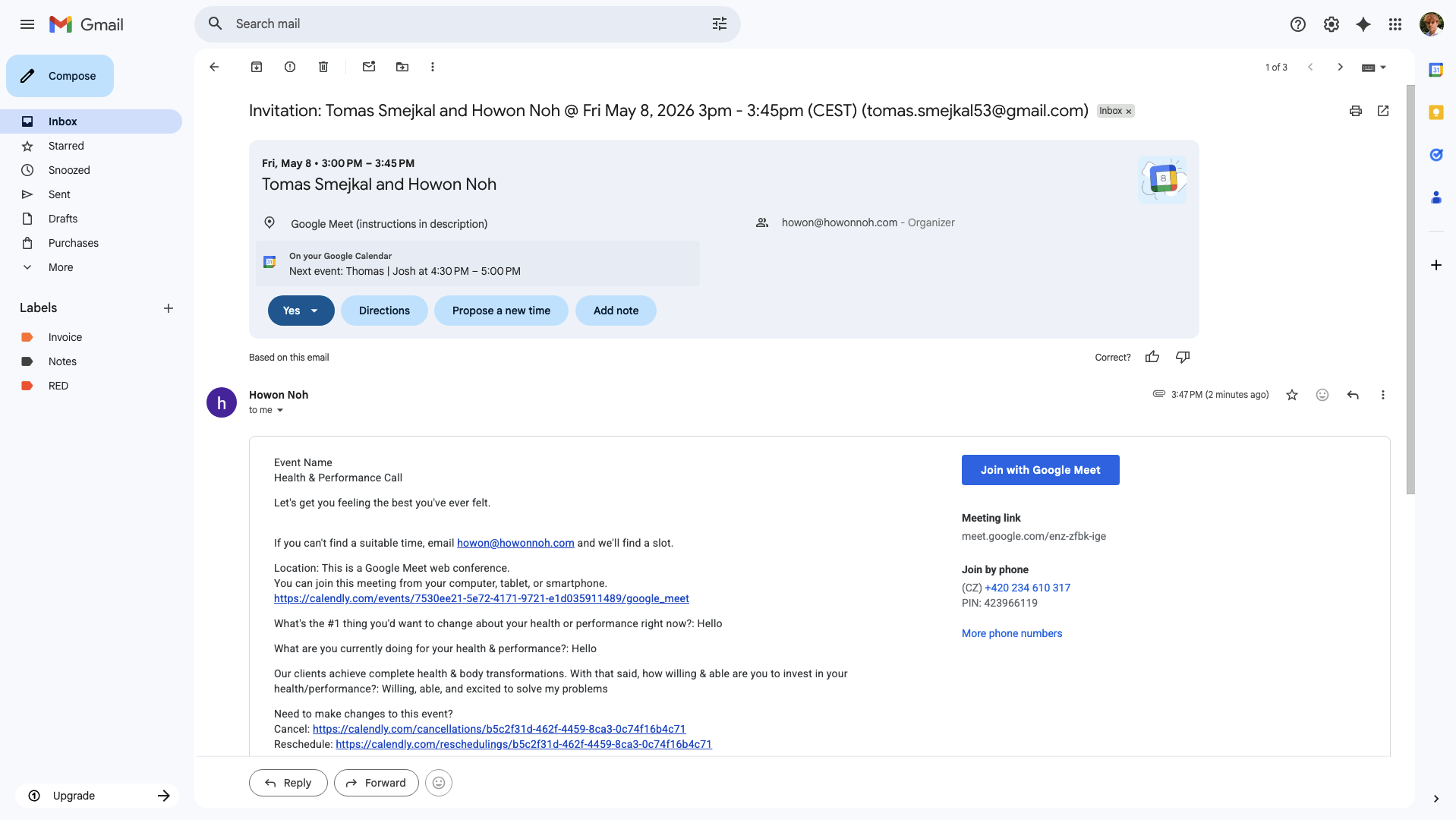Remove the Inbox label tag

click(1129, 112)
